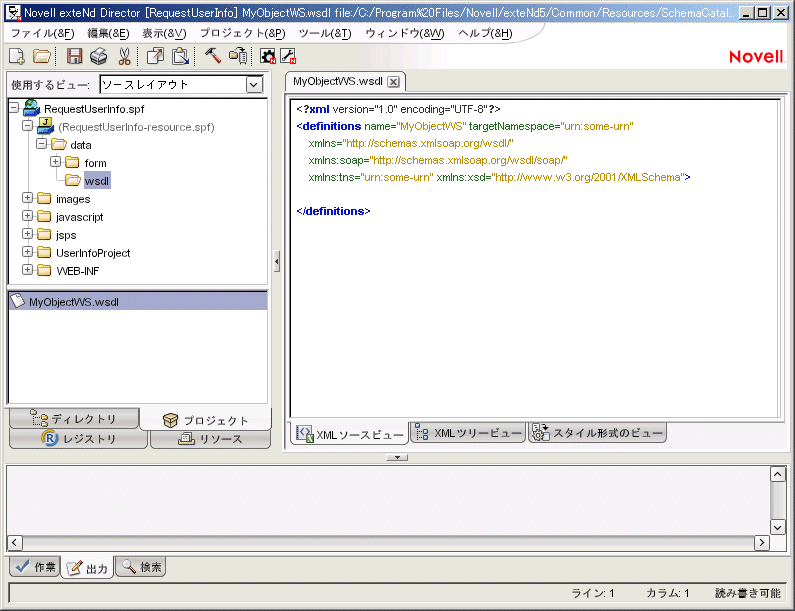Close the MyObjectWS.wsdl editor tab

(393, 82)
